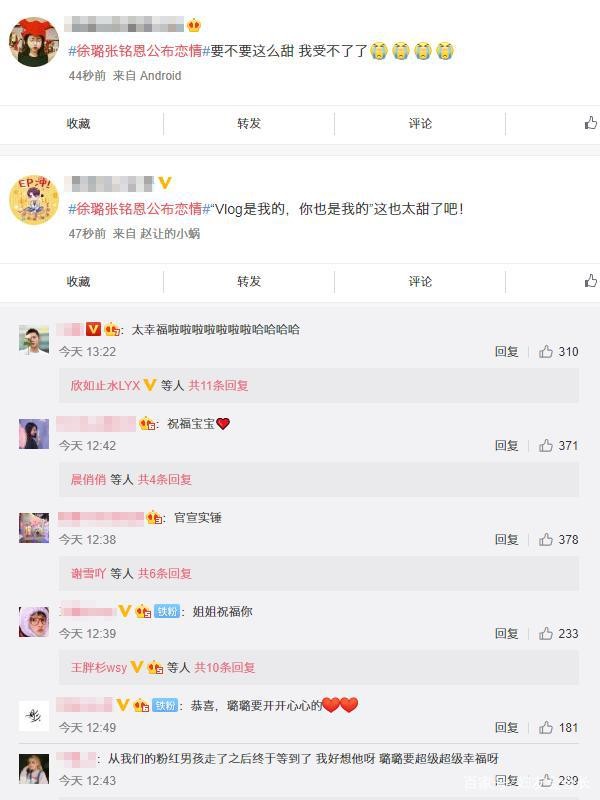This screenshot has width=600, height=800.
Task: Open 评论 on the first post
Action: point(420,123)
